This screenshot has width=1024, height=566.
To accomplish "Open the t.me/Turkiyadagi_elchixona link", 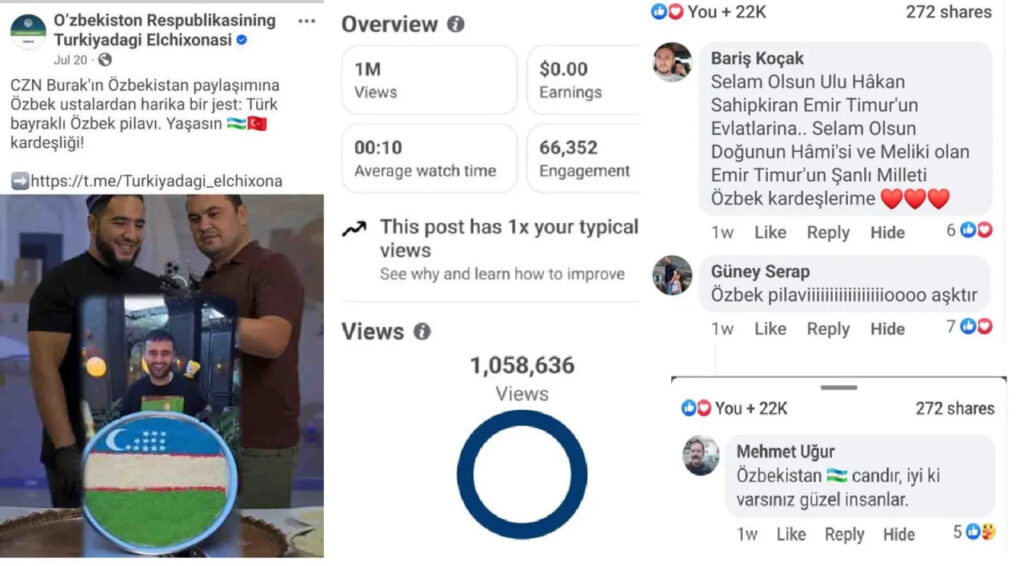I will coord(156,181).
